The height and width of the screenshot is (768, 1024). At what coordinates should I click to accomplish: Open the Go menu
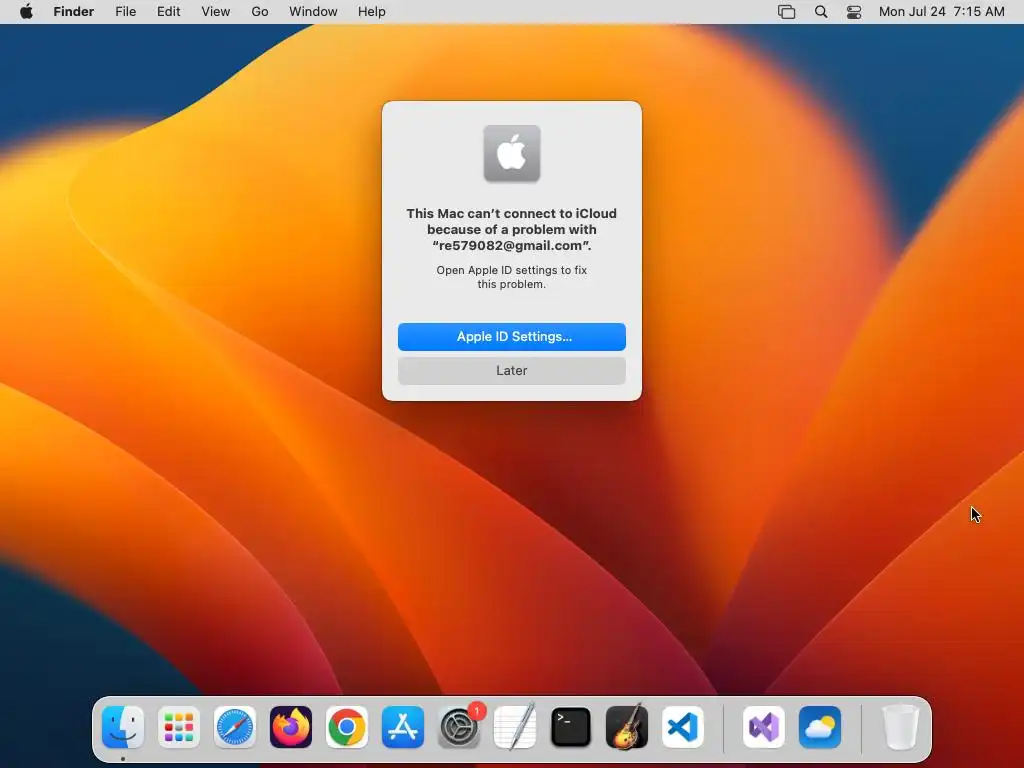point(260,12)
